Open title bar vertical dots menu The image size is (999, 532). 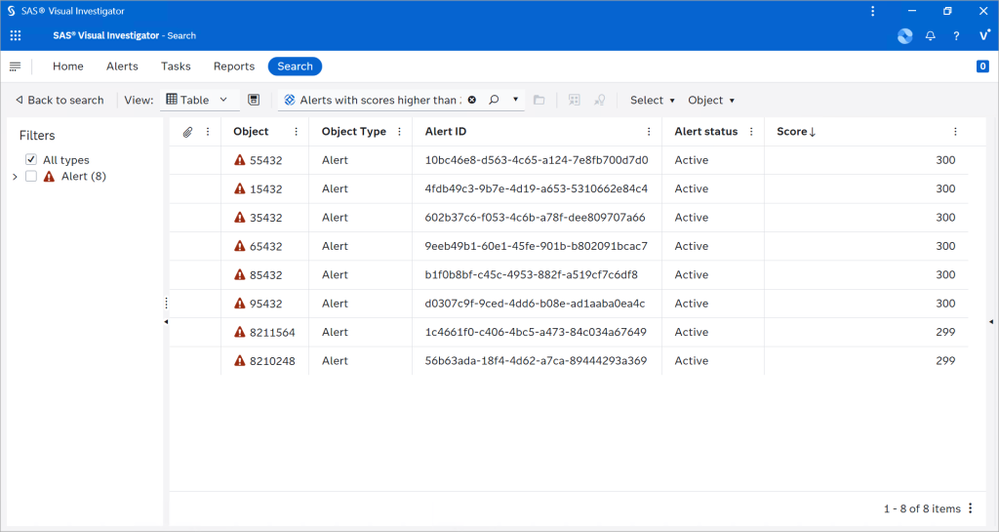[x=872, y=11]
